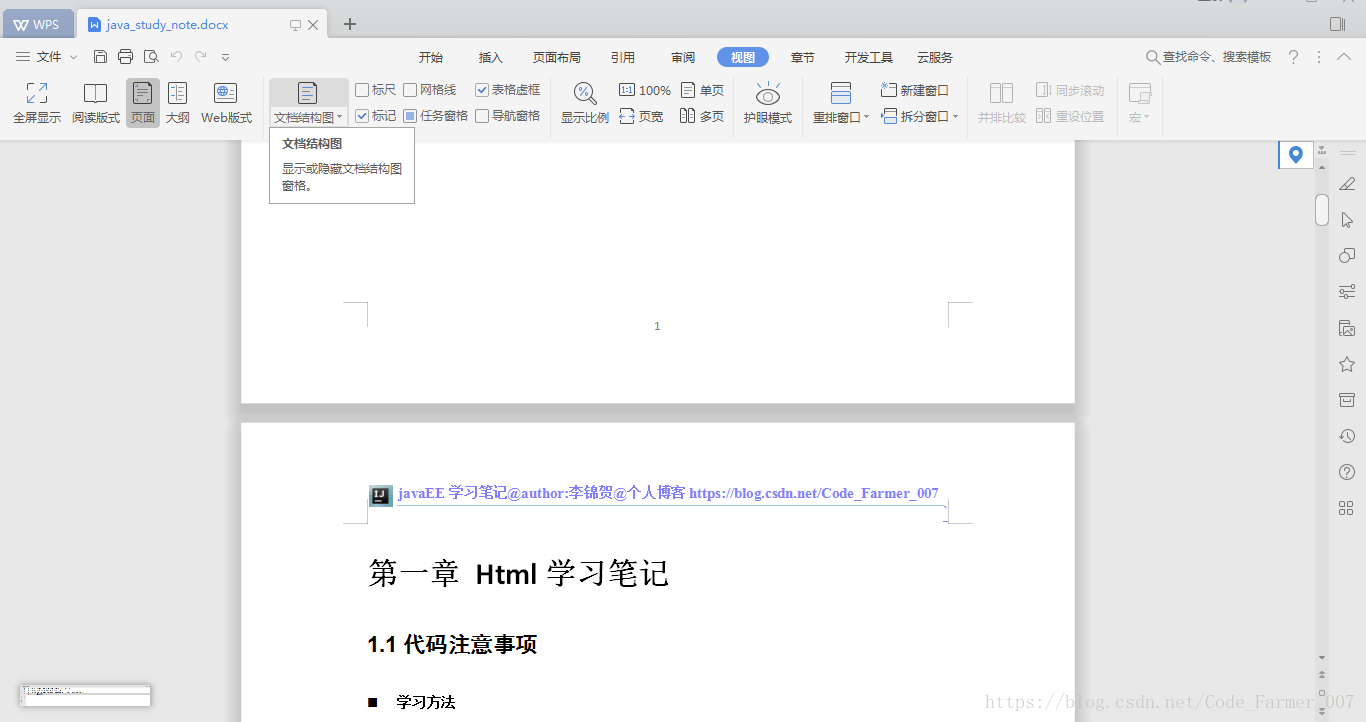Click the print icon in quick toolbar
The width and height of the screenshot is (1366, 722).
(x=125, y=57)
